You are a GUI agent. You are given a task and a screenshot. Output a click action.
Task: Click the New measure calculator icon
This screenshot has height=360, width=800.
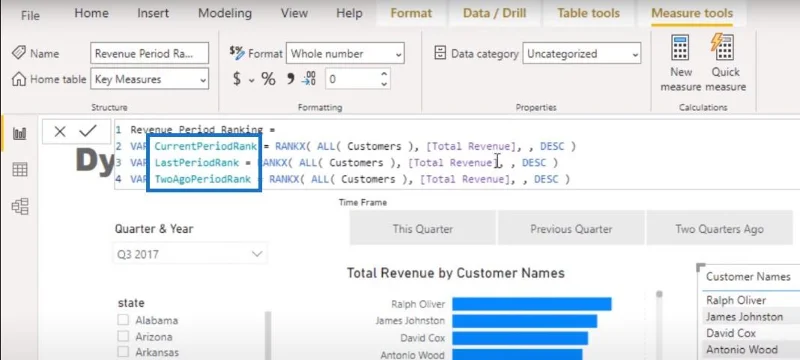click(681, 48)
